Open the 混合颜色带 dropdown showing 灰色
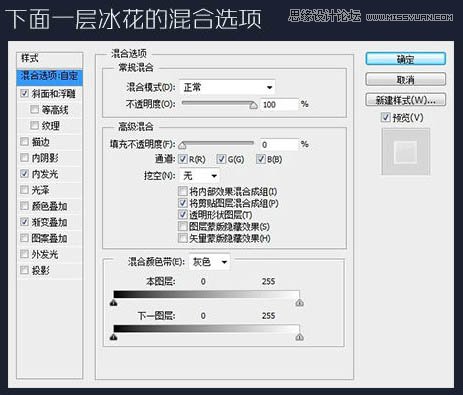This screenshot has width=463, height=395. (x=209, y=262)
